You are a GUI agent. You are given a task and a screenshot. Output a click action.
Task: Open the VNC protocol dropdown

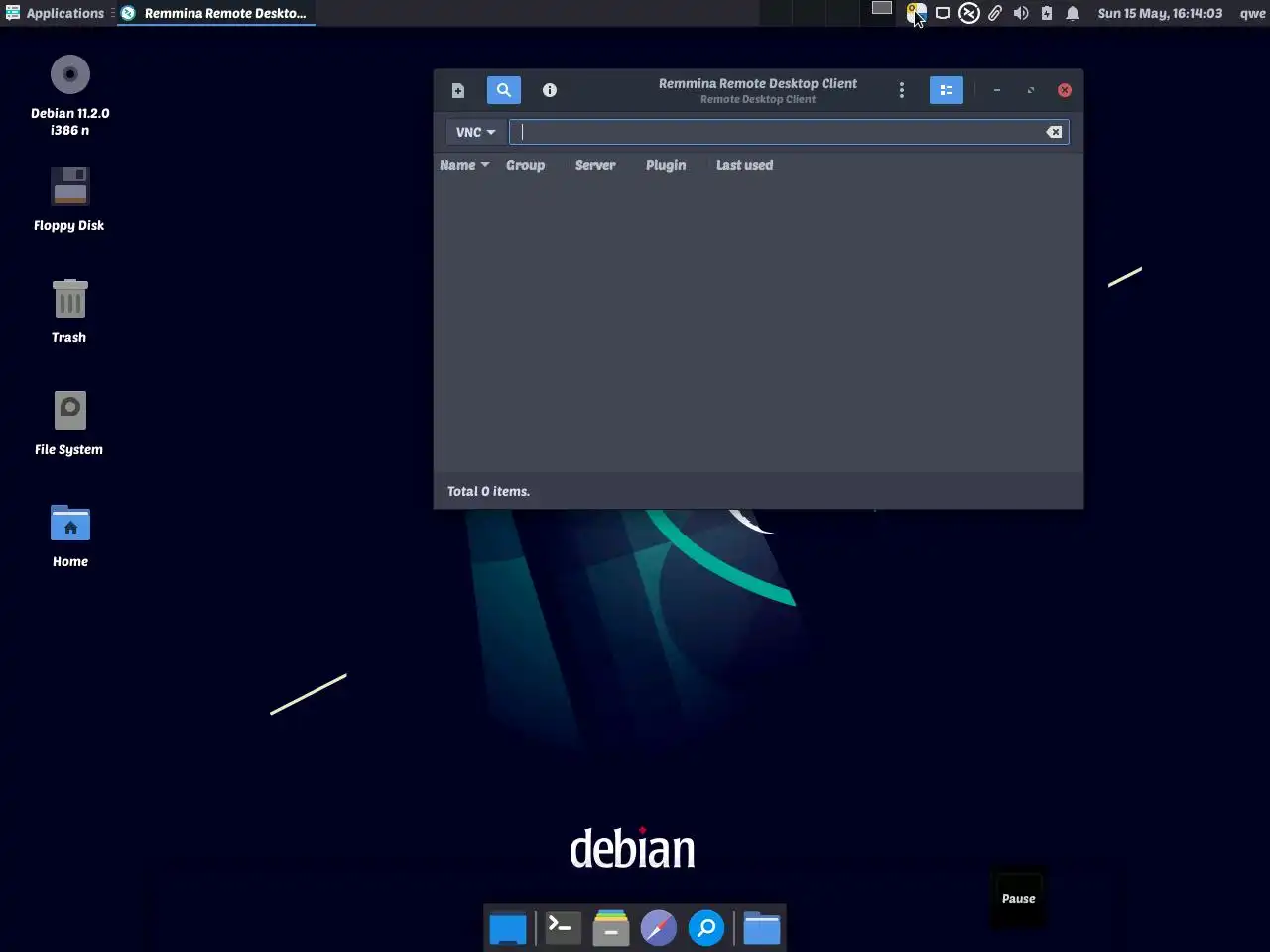coord(475,132)
